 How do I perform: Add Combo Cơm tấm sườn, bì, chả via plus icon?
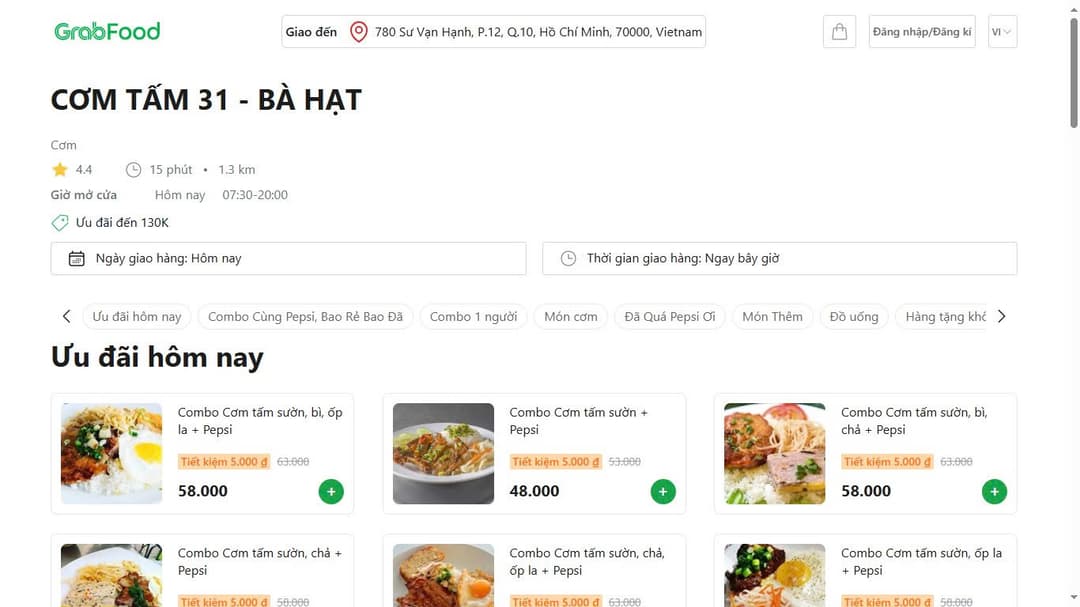pos(994,491)
